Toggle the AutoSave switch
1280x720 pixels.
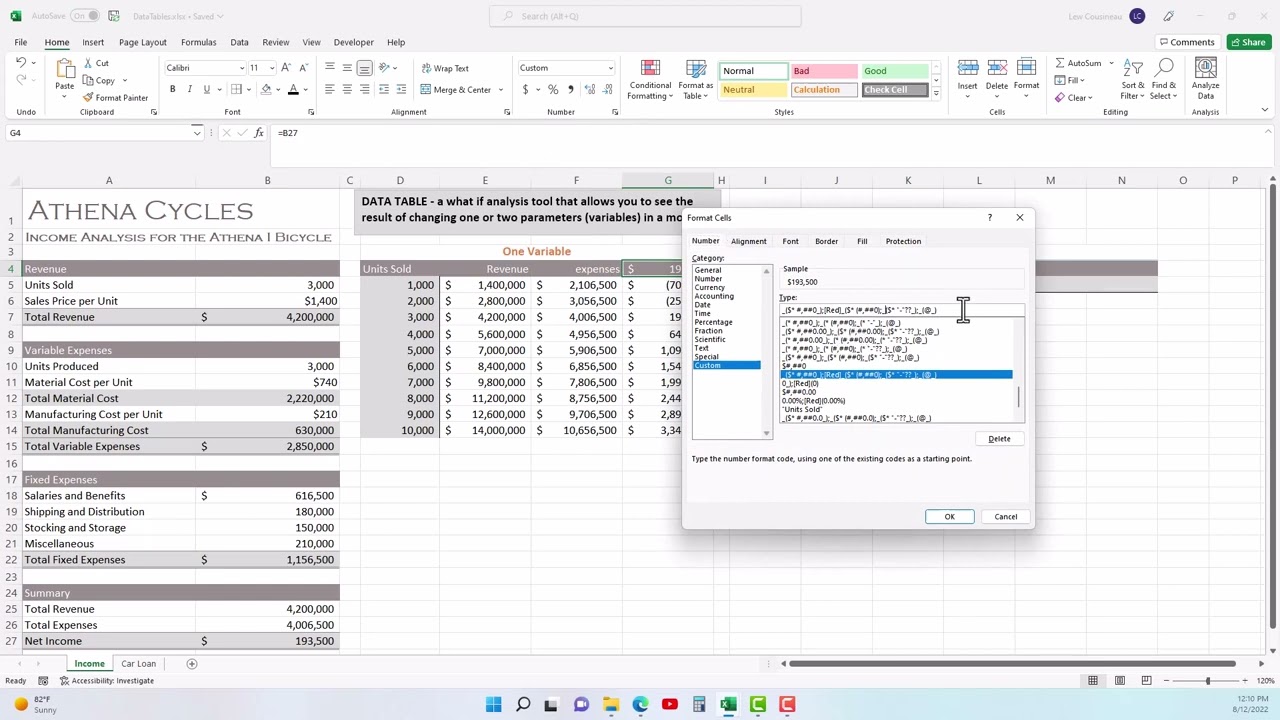[x=85, y=16]
